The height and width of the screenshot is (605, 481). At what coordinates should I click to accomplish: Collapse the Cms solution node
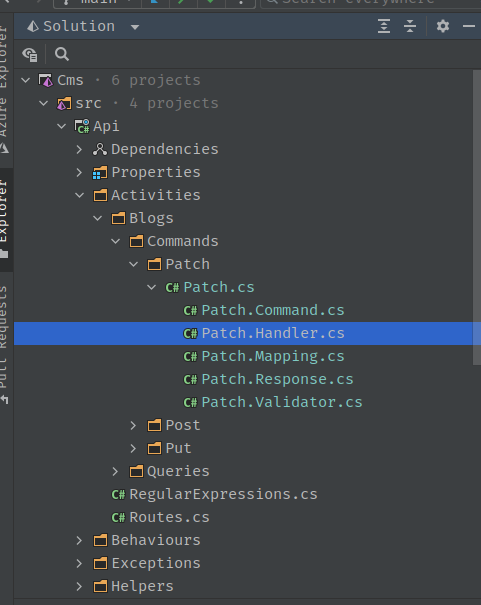(x=26, y=80)
